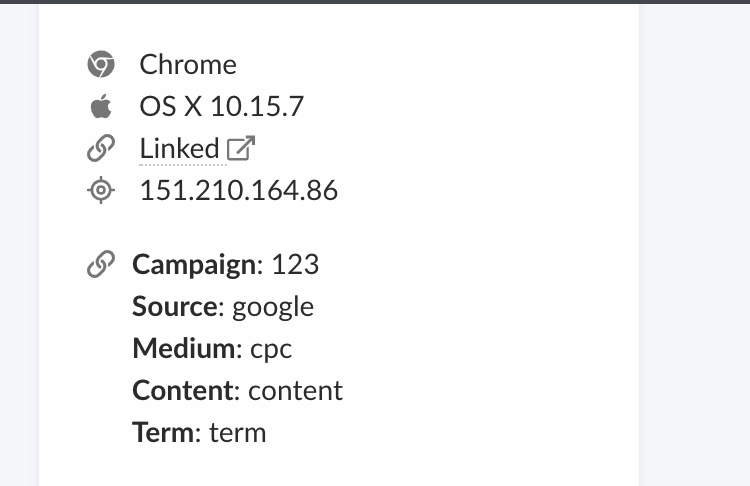Click the bold Term label

pyautogui.click(x=166, y=433)
